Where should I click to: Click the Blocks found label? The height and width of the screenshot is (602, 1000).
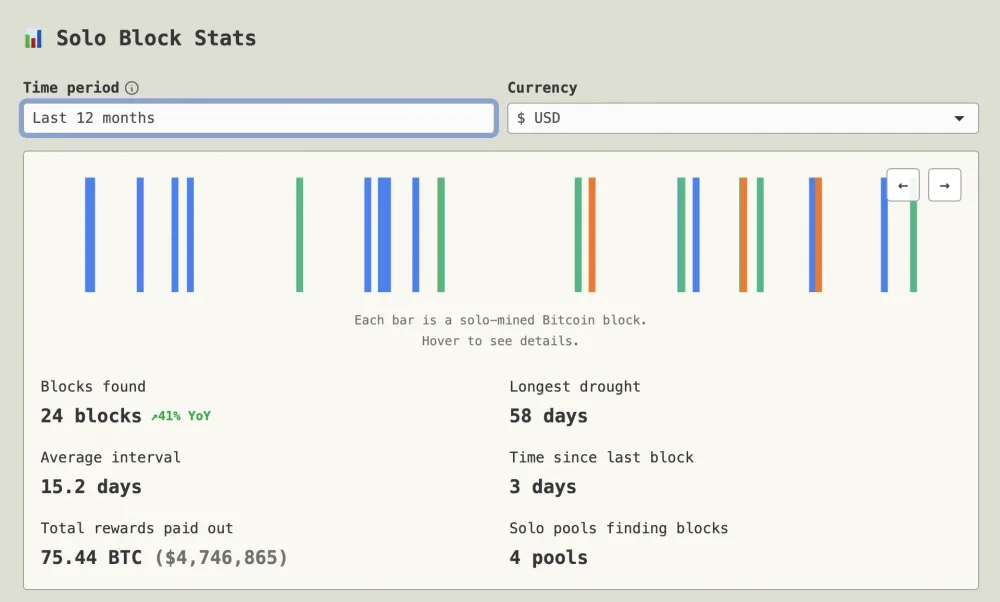93,386
